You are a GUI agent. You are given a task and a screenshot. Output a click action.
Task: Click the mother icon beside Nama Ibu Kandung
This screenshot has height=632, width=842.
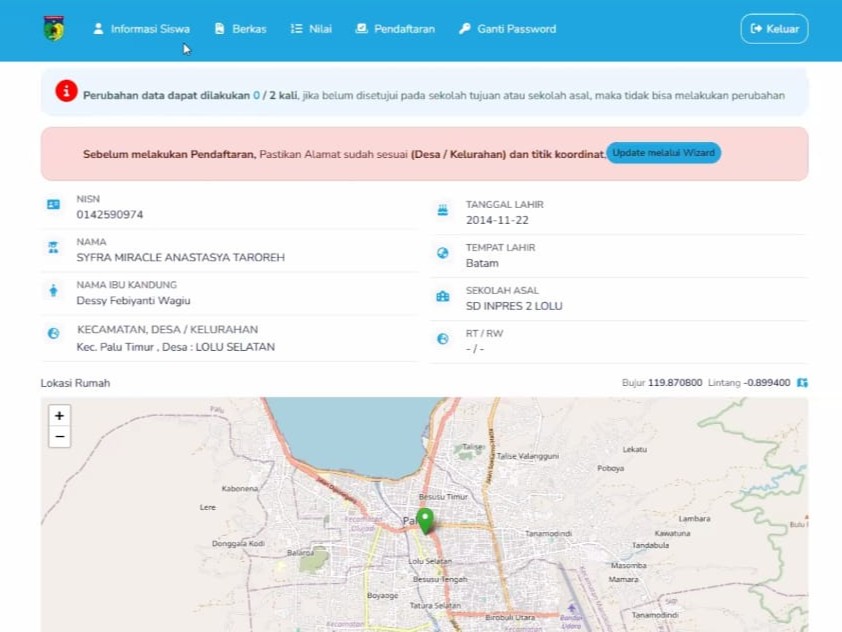coord(53,290)
